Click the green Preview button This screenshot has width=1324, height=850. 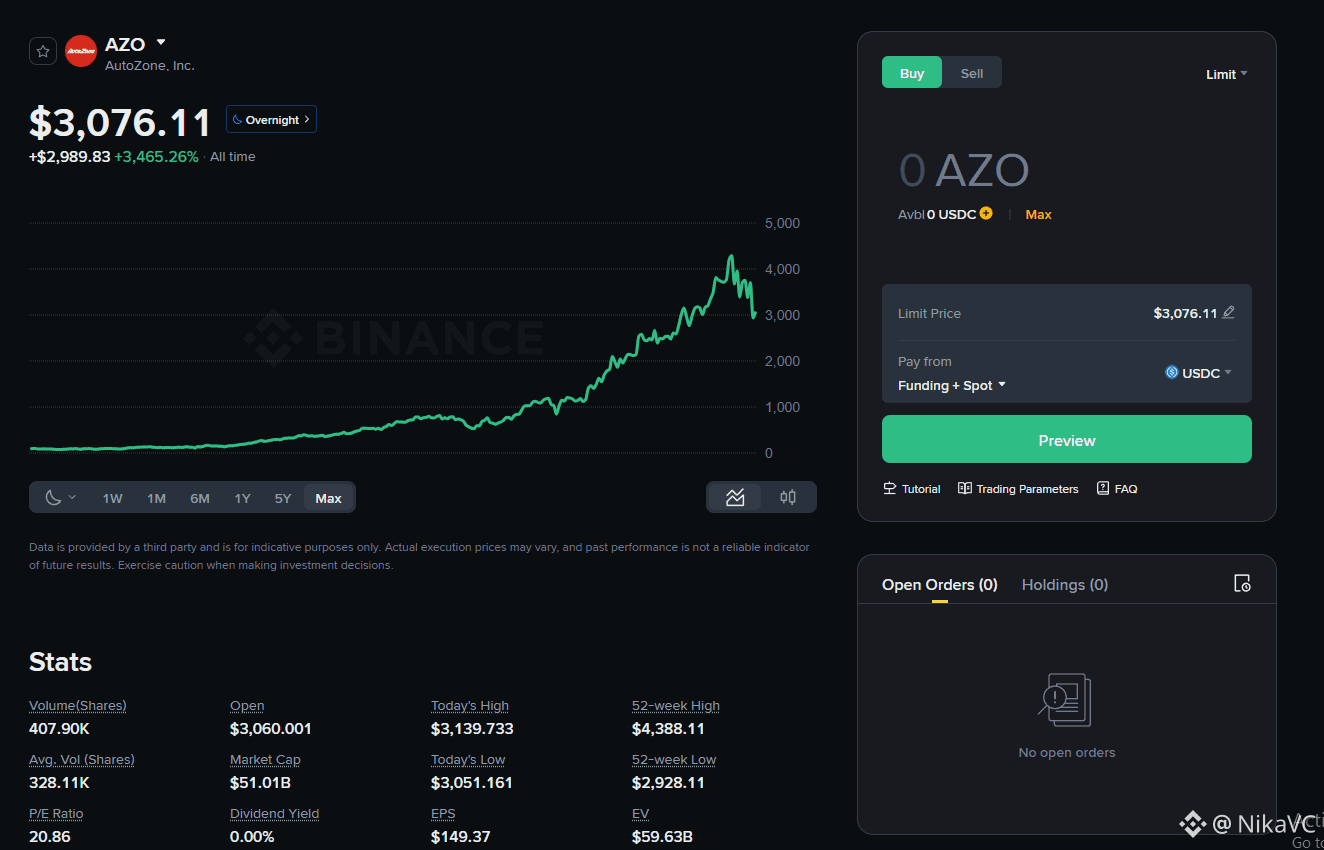pyautogui.click(x=1067, y=439)
